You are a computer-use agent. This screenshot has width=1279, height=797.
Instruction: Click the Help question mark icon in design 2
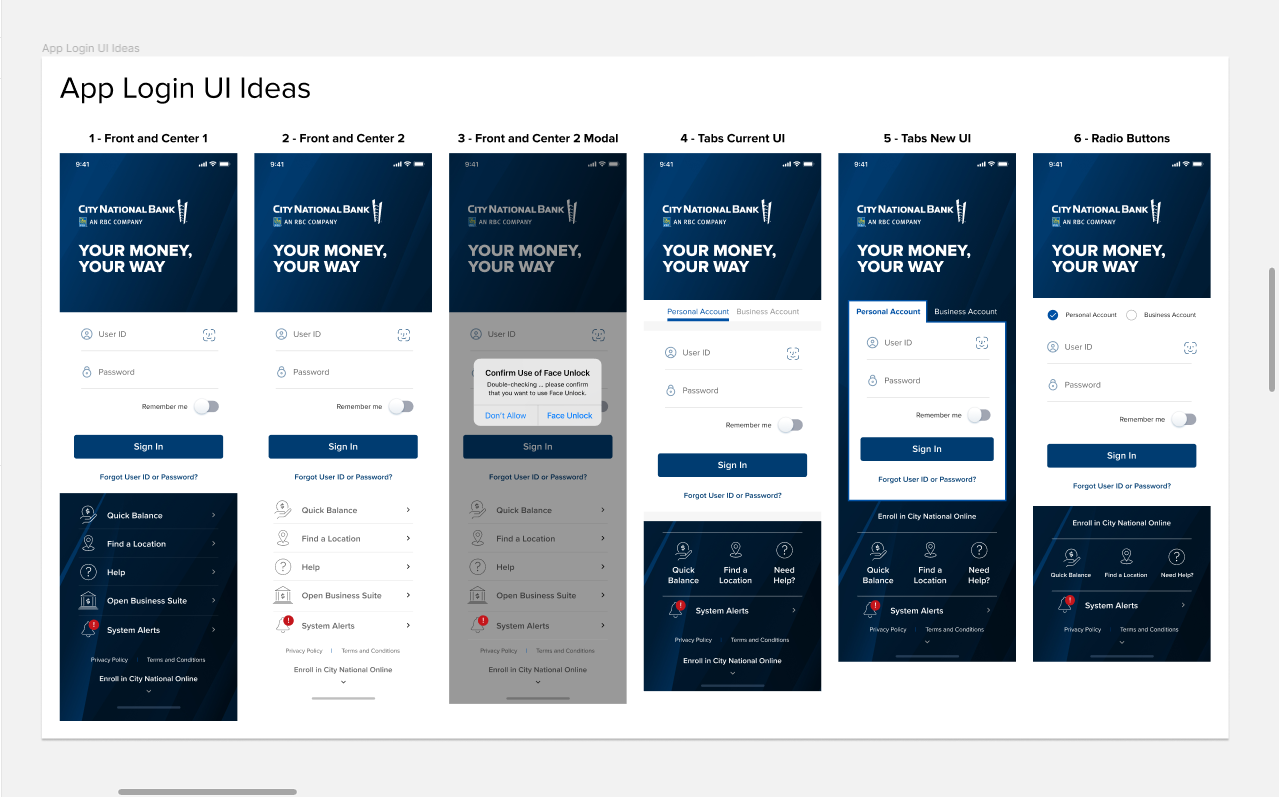pyautogui.click(x=281, y=567)
